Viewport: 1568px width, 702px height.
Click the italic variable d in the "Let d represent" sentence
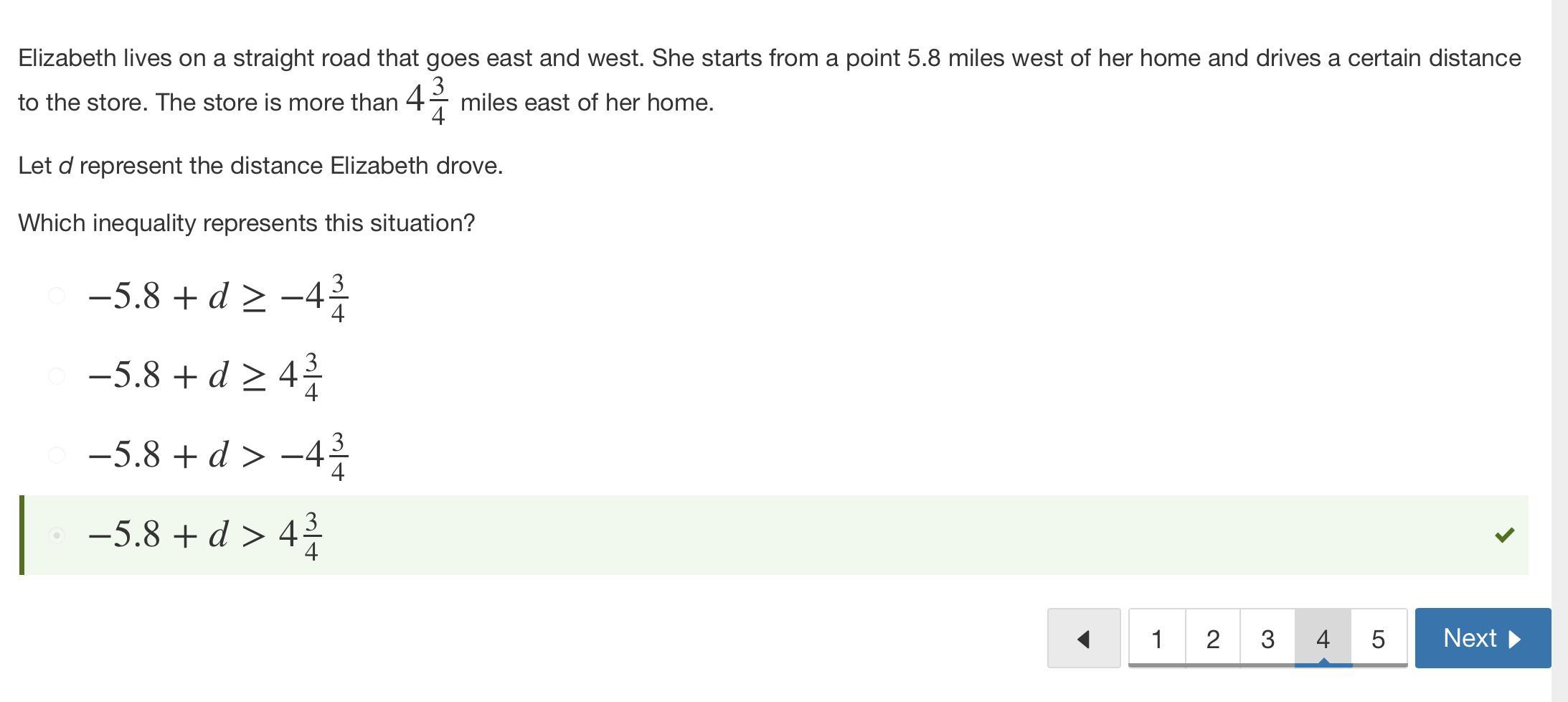(65, 166)
